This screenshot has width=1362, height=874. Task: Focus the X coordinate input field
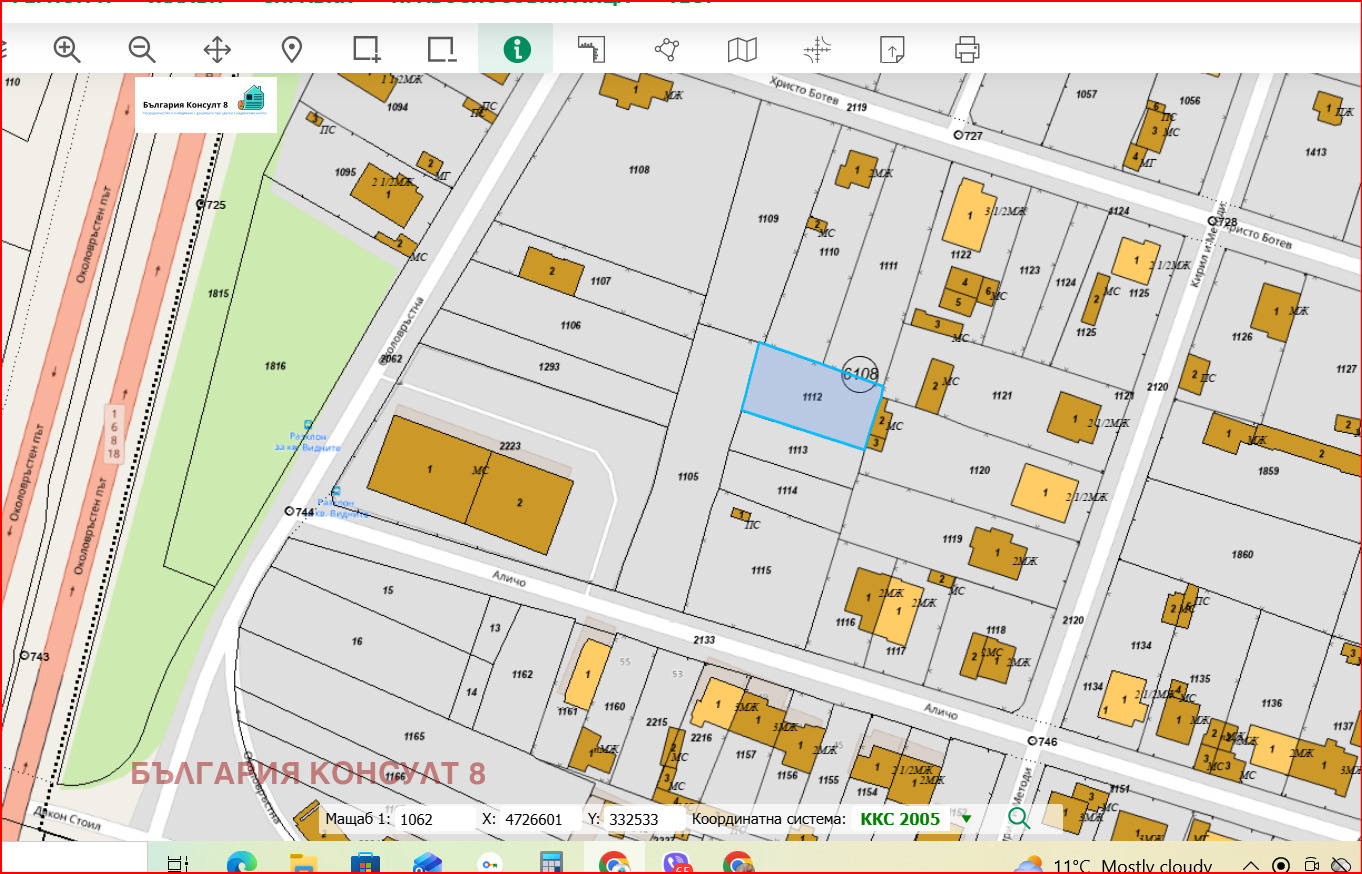538,820
